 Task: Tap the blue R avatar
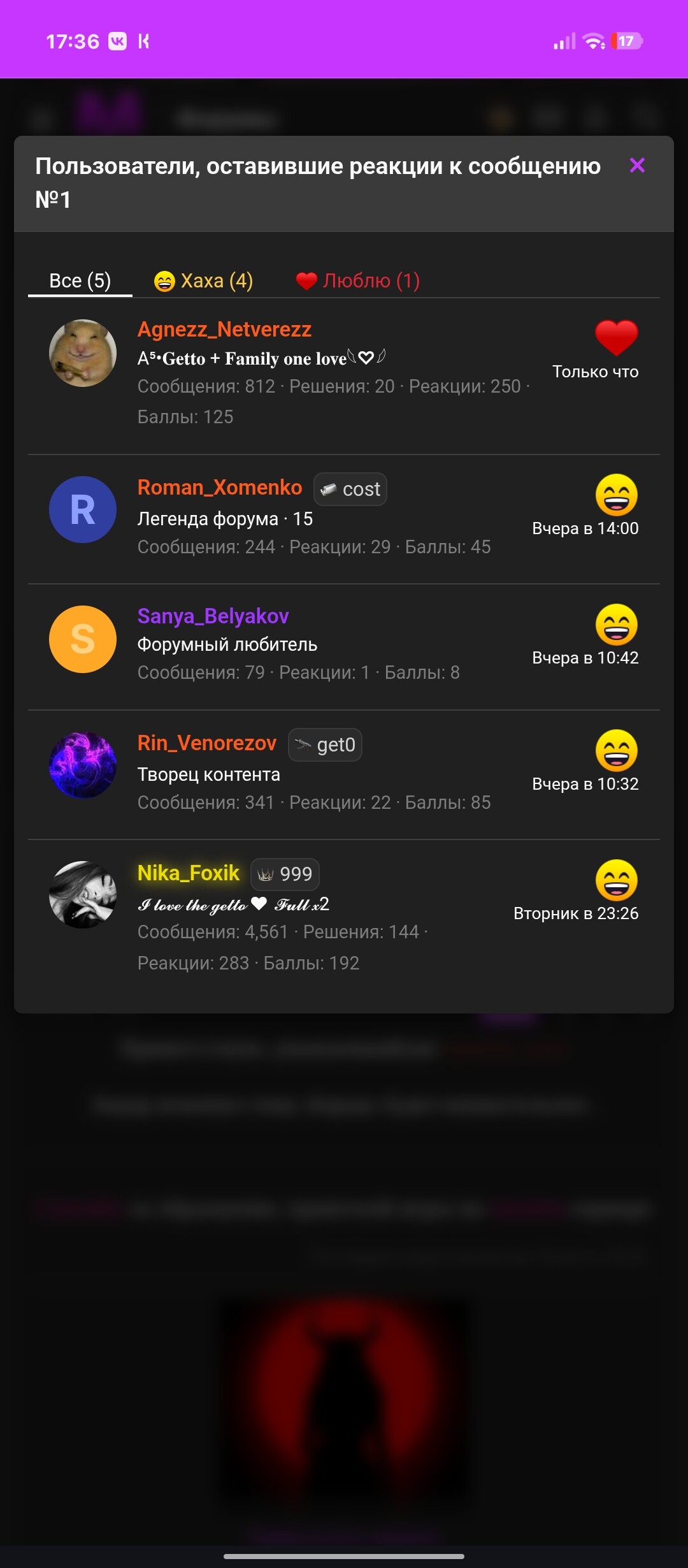click(x=83, y=510)
